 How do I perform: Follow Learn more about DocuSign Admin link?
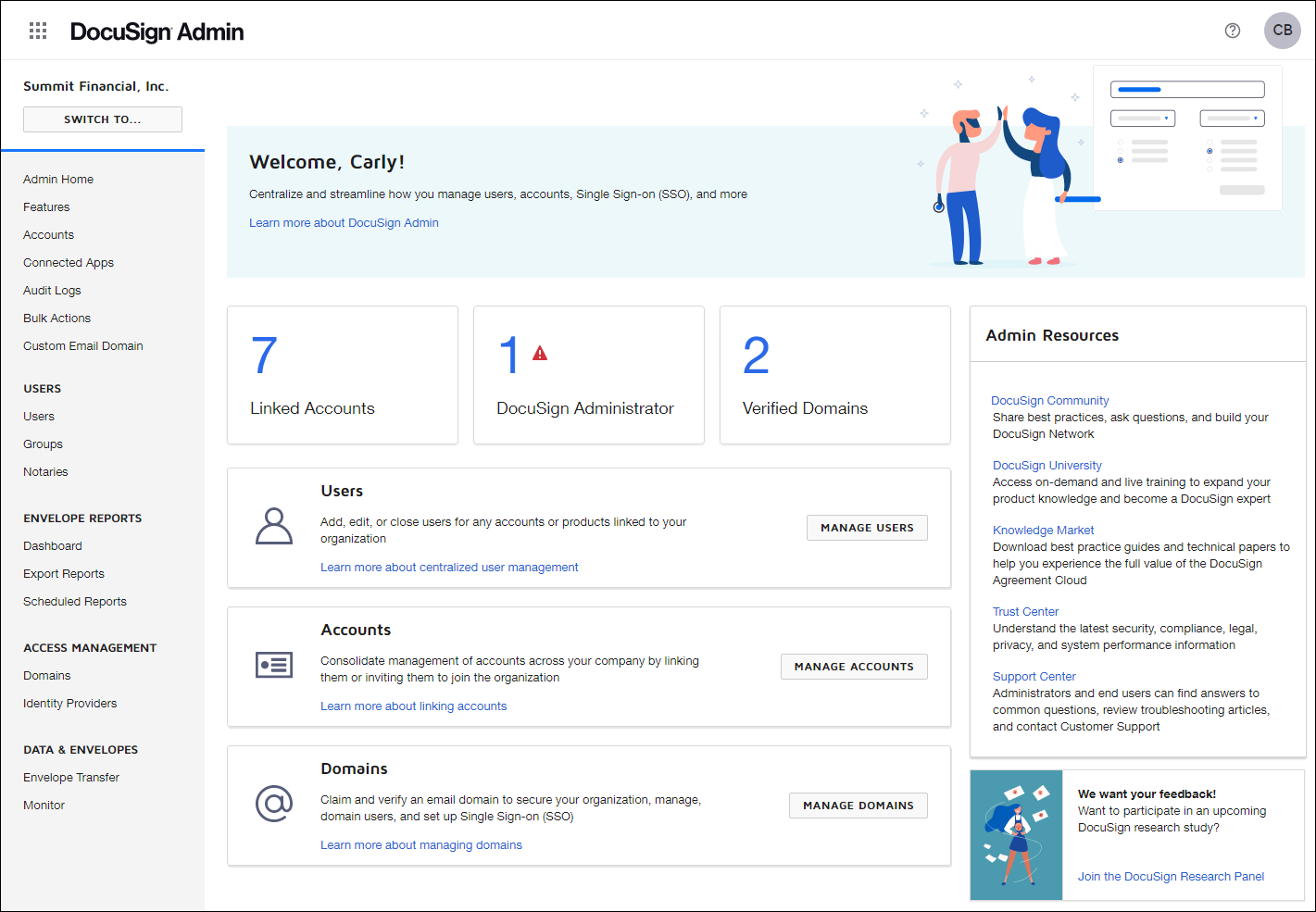point(344,223)
